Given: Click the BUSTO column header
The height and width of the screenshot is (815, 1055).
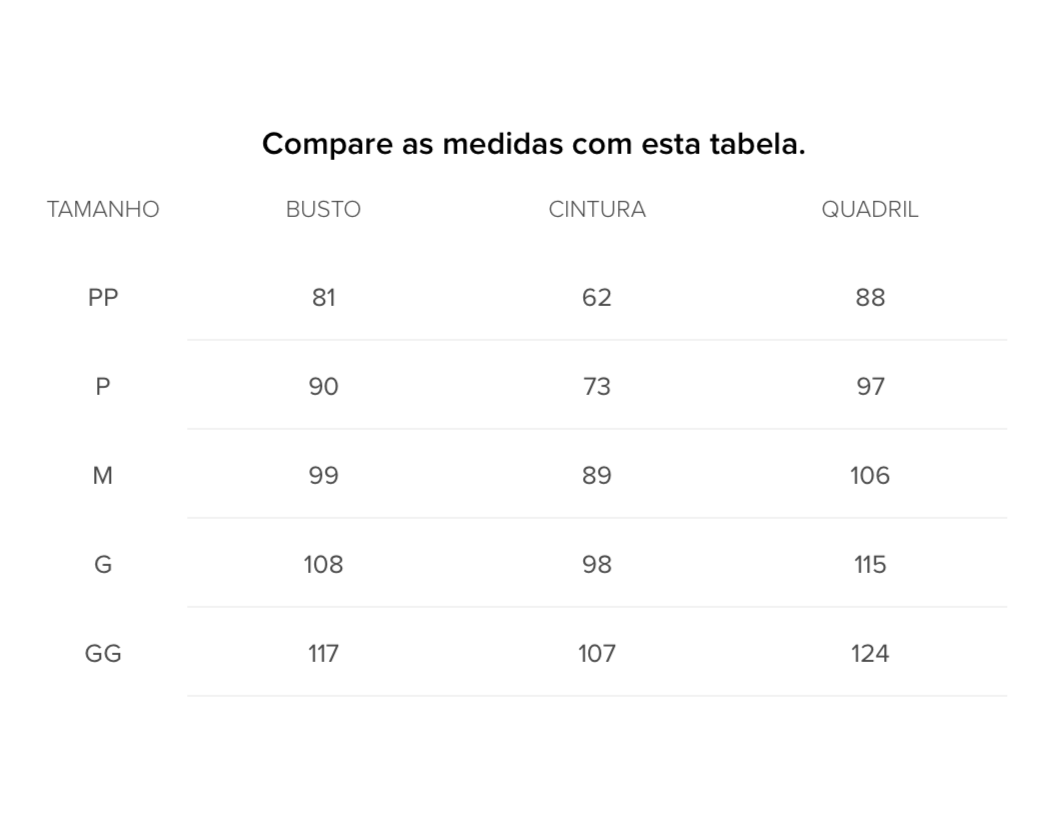Looking at the screenshot, I should 323,210.
